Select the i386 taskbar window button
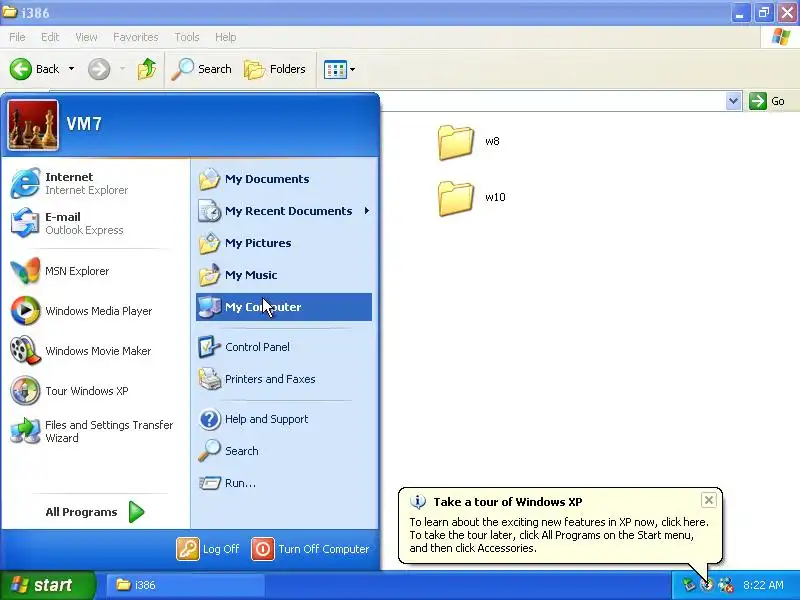800x600 pixels. tap(186, 585)
